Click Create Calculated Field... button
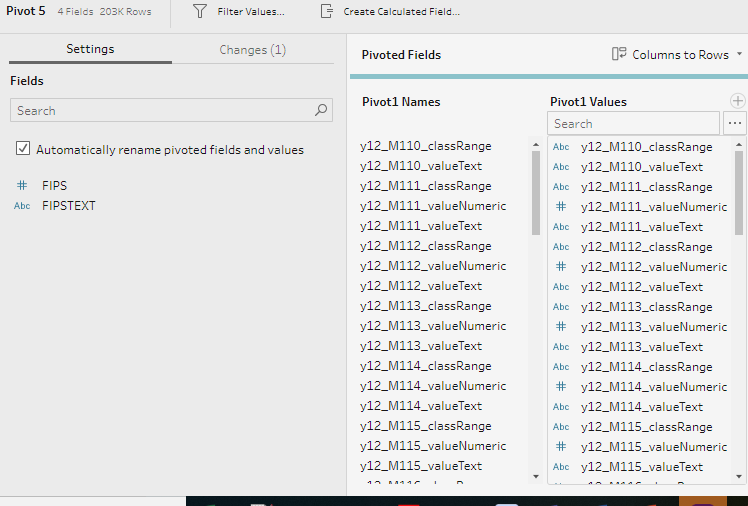Screen dimensions: 748x506 [x=390, y=11]
